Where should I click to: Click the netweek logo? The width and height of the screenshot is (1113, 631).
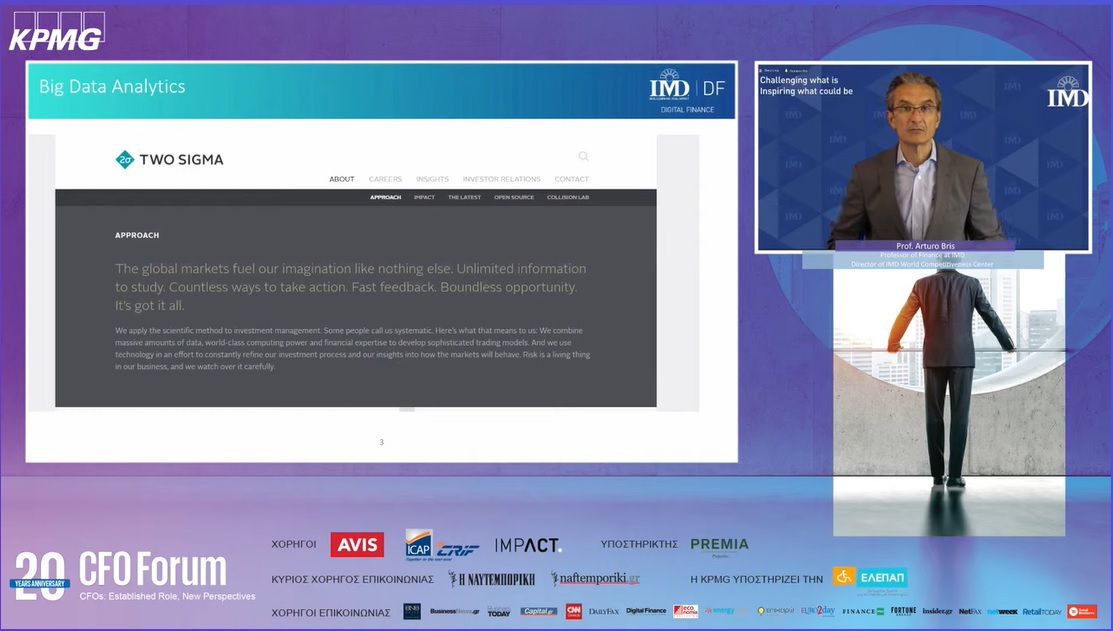(1002, 611)
